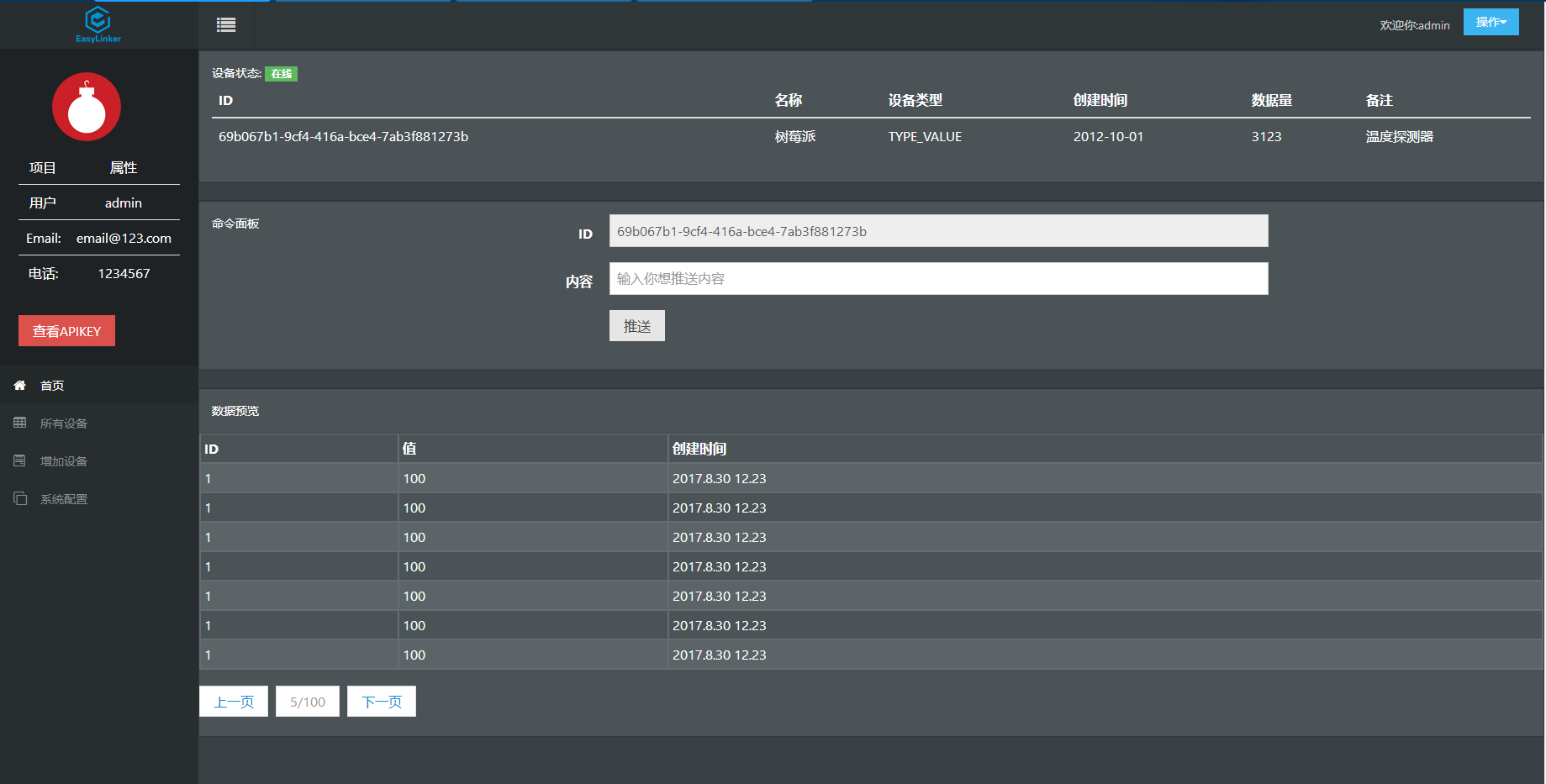Click the 命令面板 section title
1546x784 pixels.
tap(235, 224)
